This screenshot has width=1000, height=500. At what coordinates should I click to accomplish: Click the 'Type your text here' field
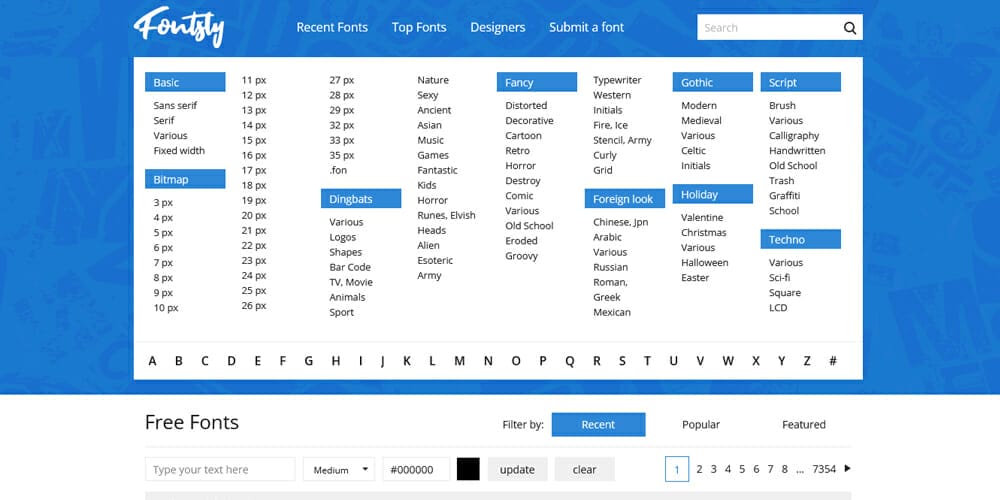coord(220,469)
